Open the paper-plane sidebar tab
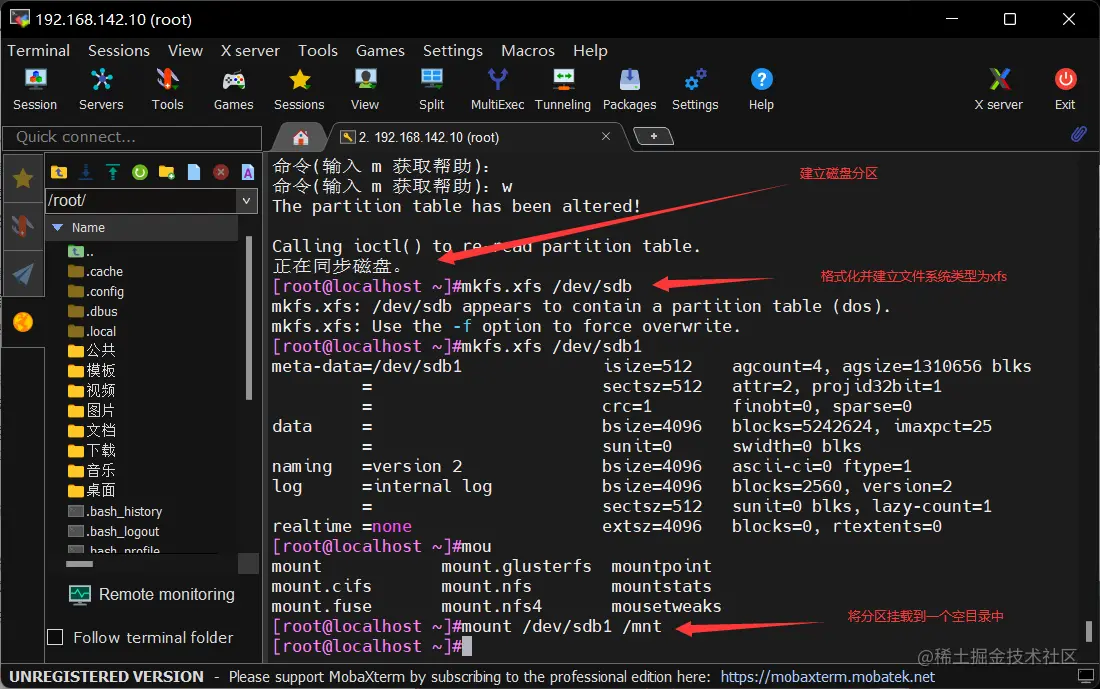Viewport: 1100px width, 689px height. [x=23, y=274]
